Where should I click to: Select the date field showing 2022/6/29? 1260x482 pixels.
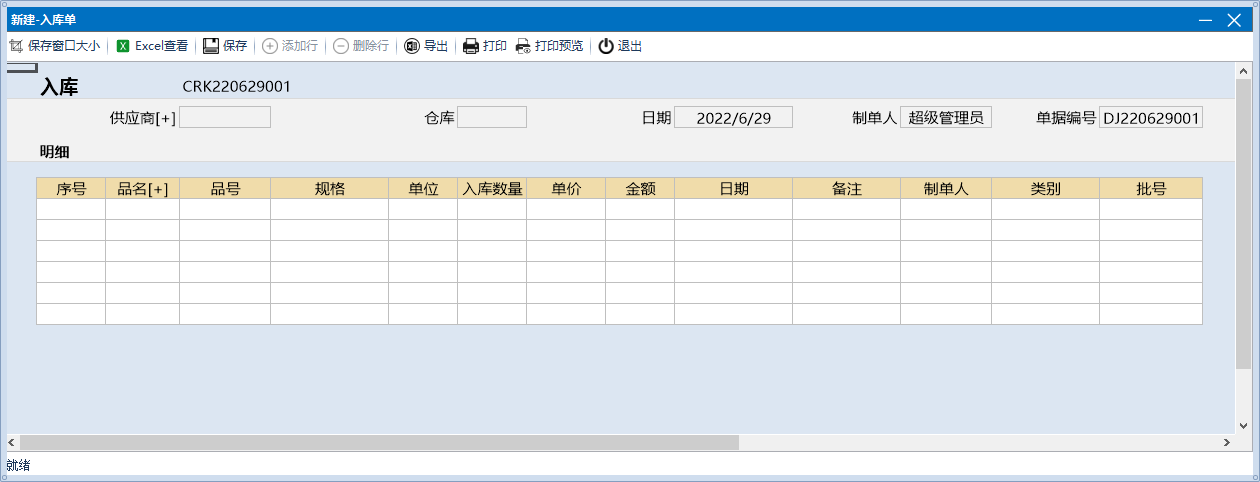pyautogui.click(x=733, y=118)
